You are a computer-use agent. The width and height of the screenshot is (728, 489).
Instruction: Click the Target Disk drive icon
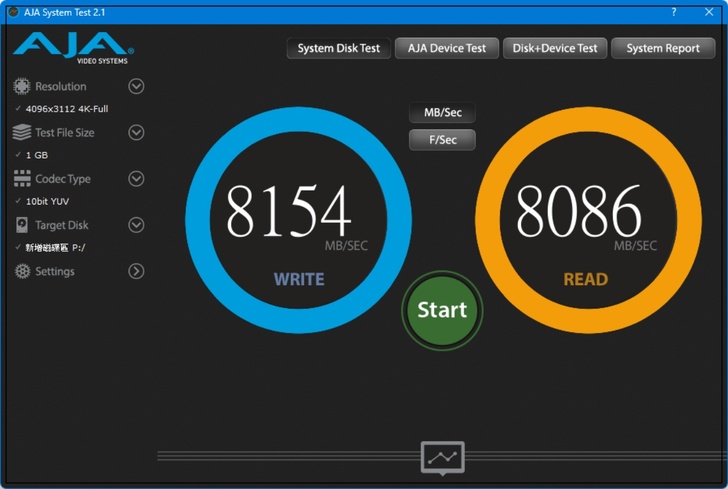(22, 225)
